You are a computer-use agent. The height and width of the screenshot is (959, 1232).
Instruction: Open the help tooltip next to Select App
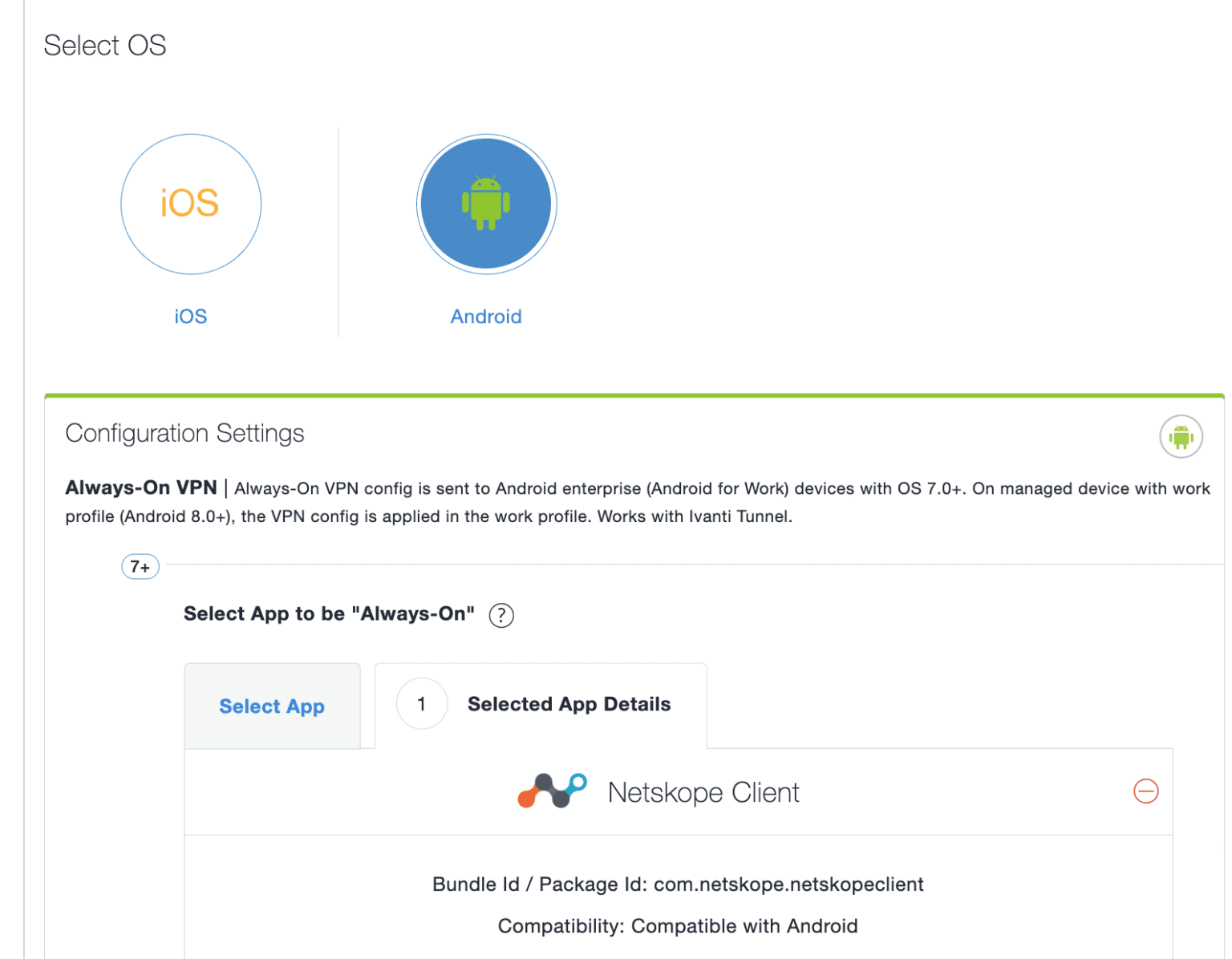(500, 615)
